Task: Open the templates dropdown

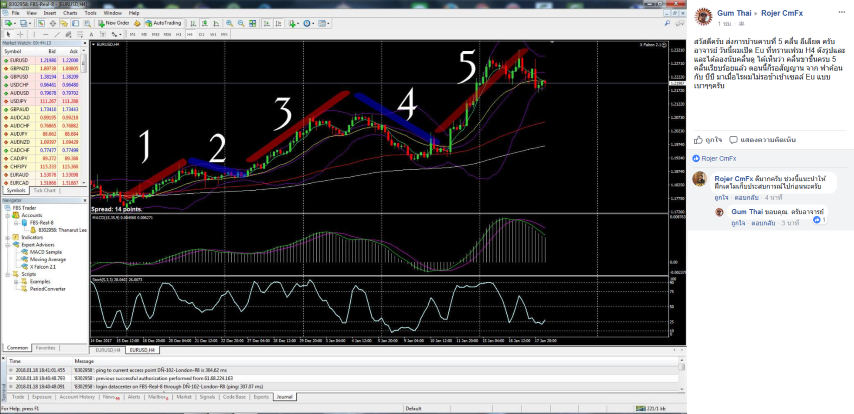Action: [x=324, y=23]
